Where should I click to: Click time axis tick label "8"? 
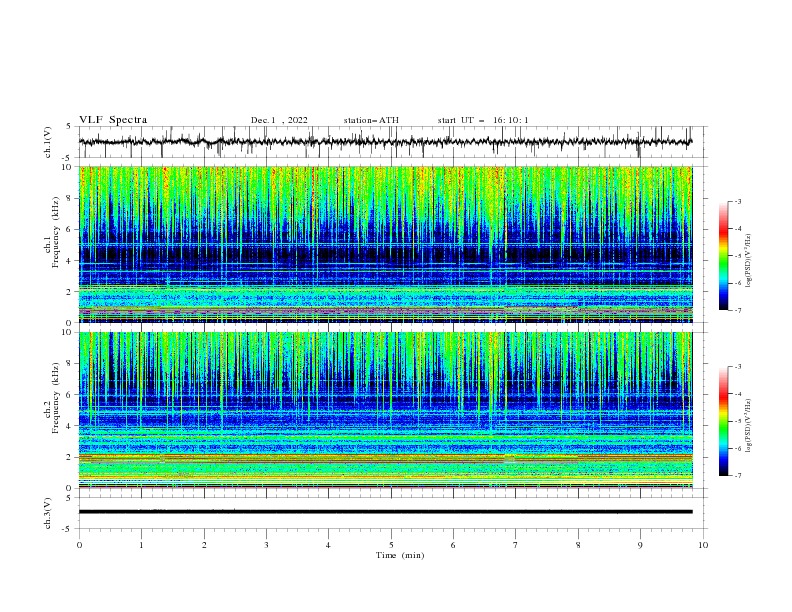click(578, 545)
